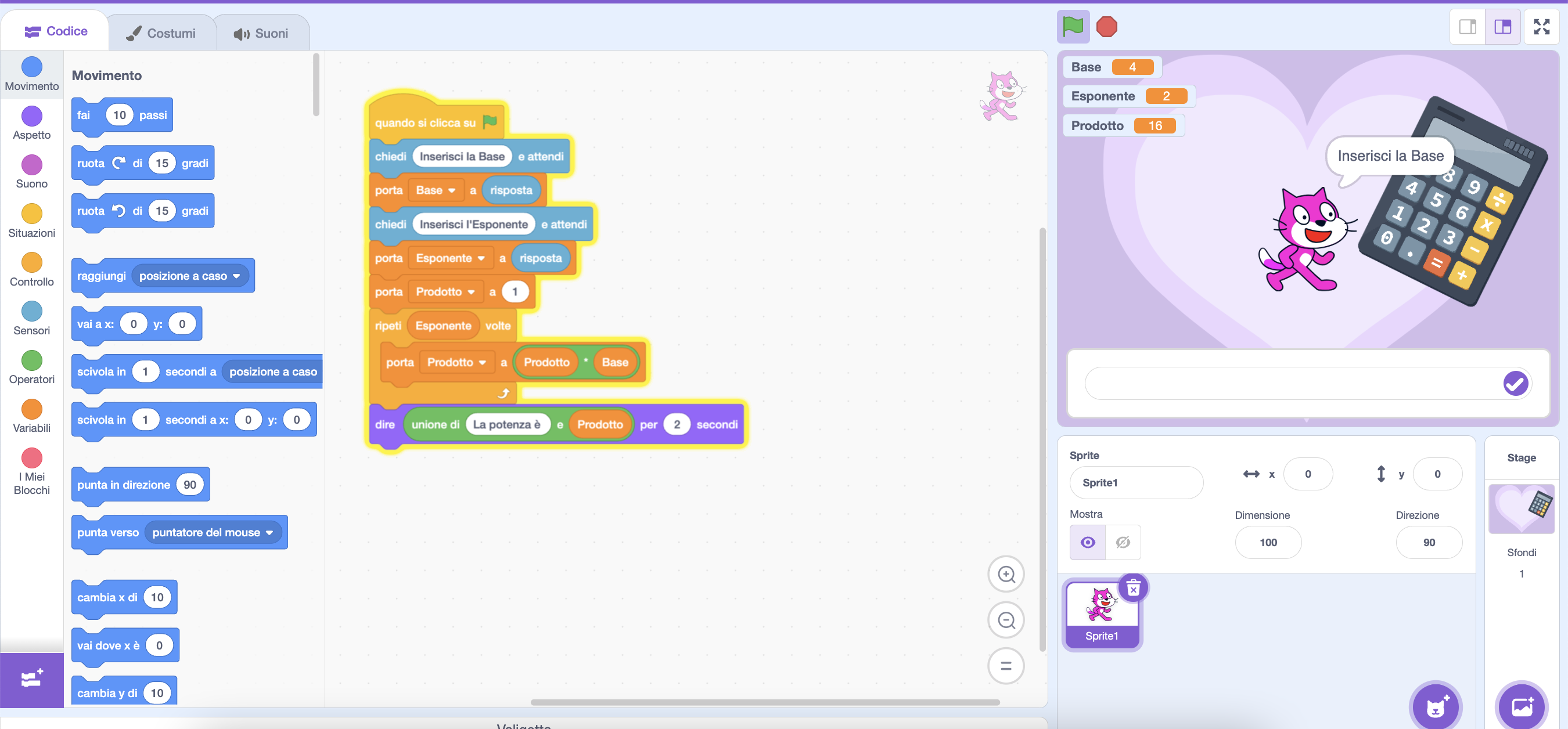Click the green flag to run
The image size is (1568, 729).
[1073, 27]
